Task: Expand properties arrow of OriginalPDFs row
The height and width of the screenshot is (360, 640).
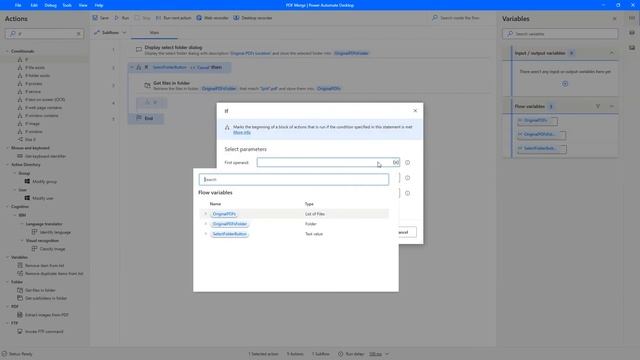Action: (206, 214)
